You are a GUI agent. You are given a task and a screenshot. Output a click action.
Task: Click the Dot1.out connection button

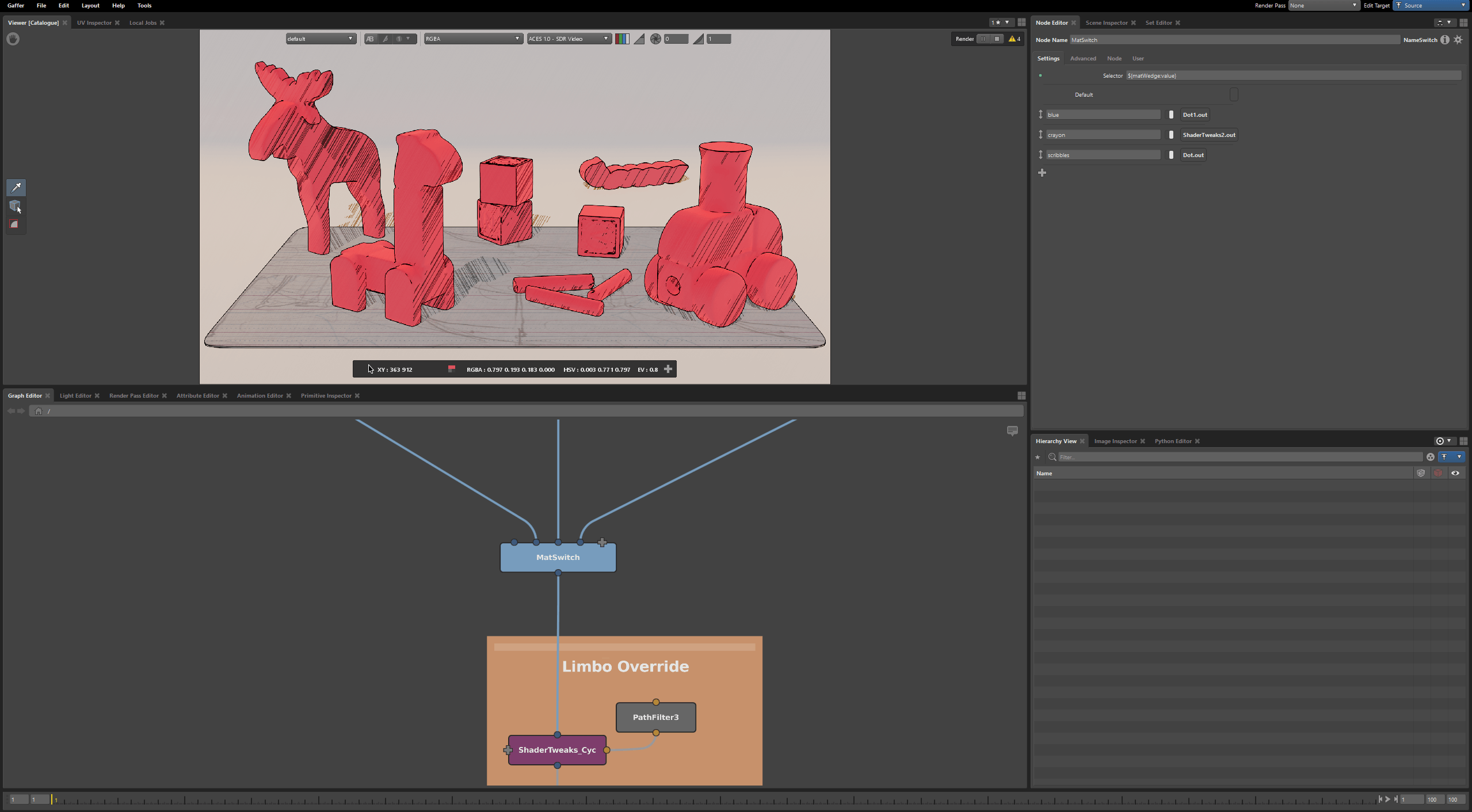[1195, 115]
